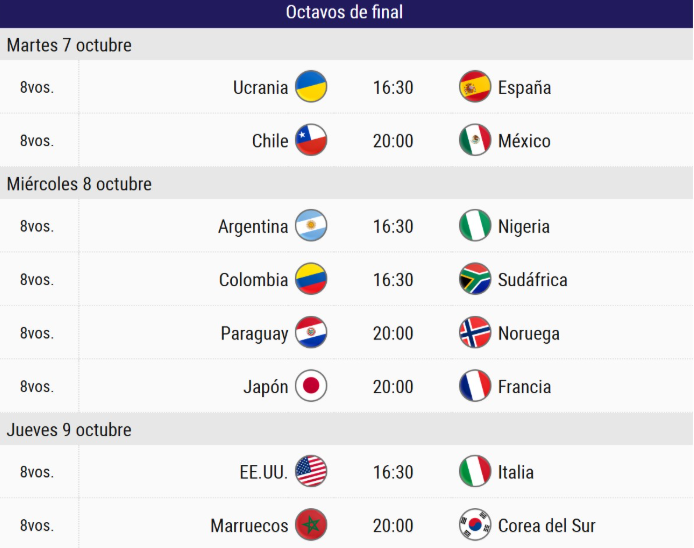Open the Colombia team link
Viewport: 694px width, 548px height.
tap(253, 280)
